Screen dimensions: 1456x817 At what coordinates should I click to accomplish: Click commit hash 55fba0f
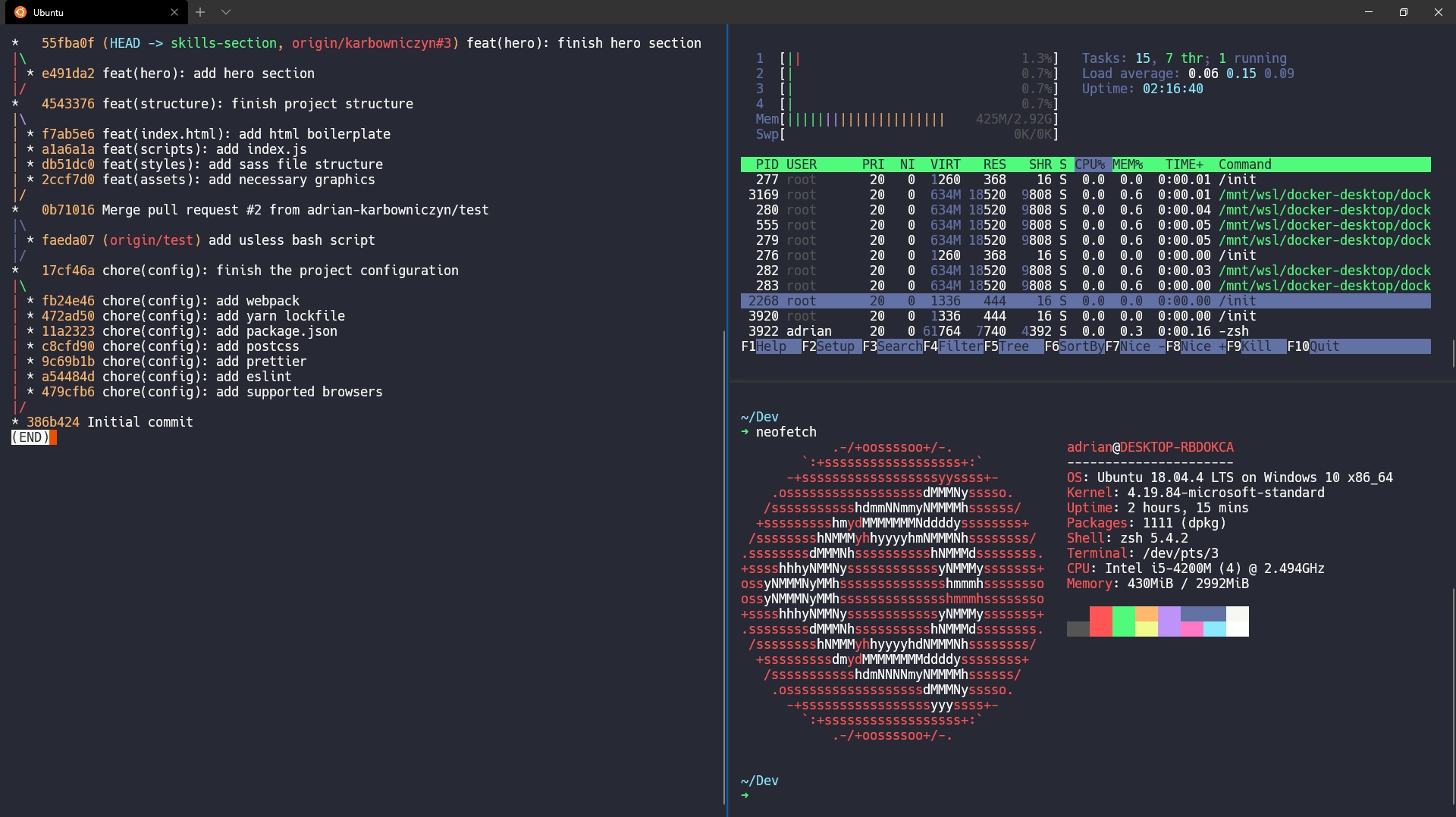point(68,43)
